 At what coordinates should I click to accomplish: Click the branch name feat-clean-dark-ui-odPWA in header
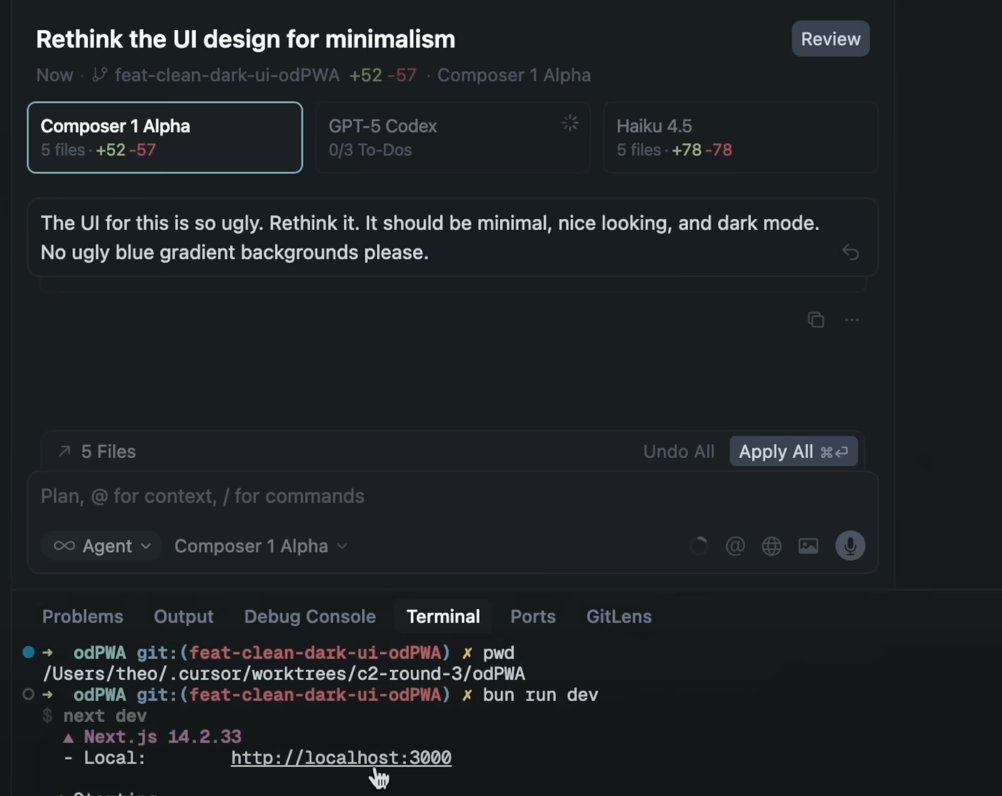click(x=227, y=75)
